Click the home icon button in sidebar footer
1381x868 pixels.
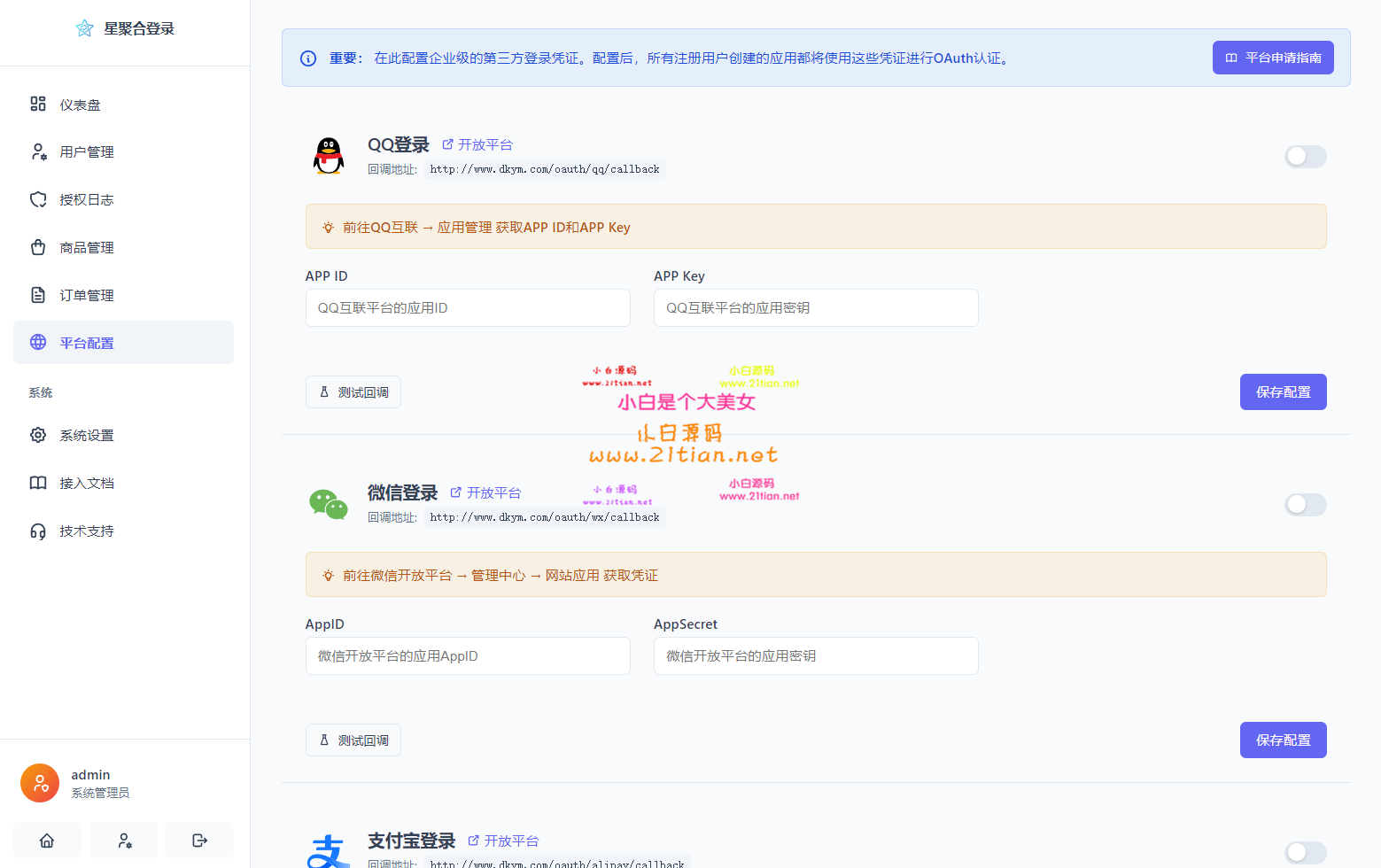click(47, 840)
